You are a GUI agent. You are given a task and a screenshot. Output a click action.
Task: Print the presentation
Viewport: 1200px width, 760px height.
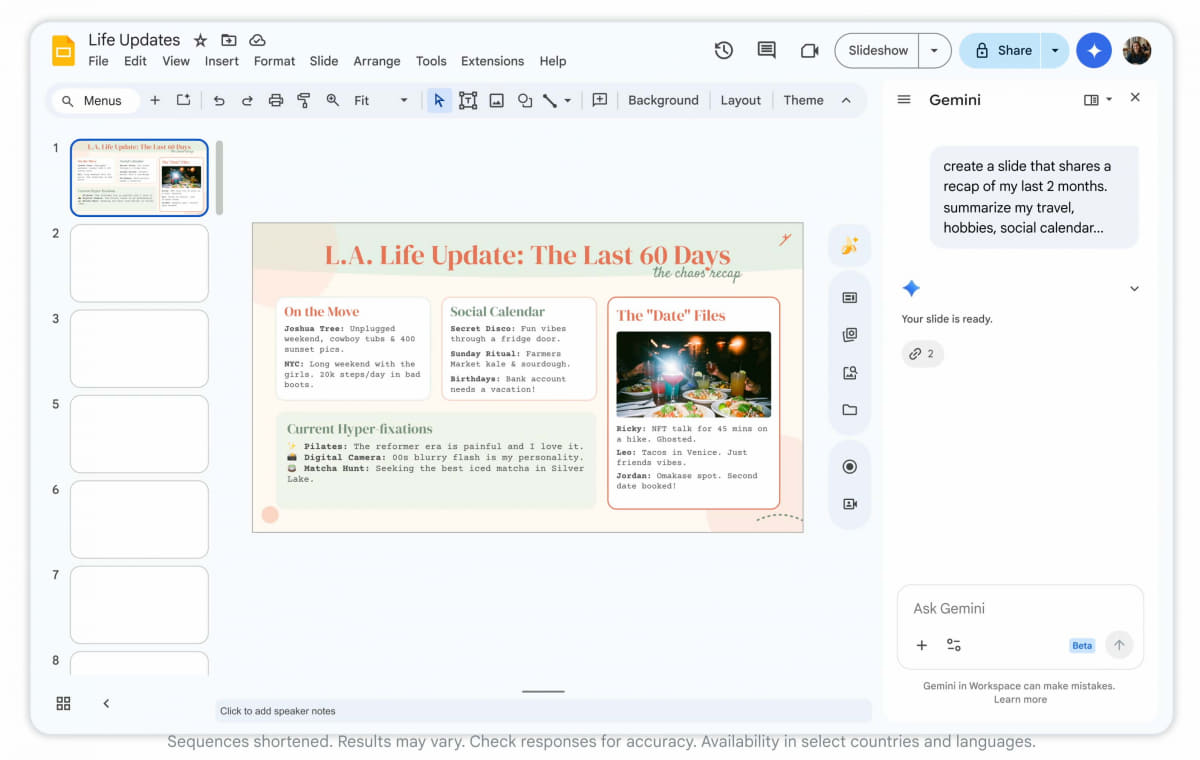(276, 100)
